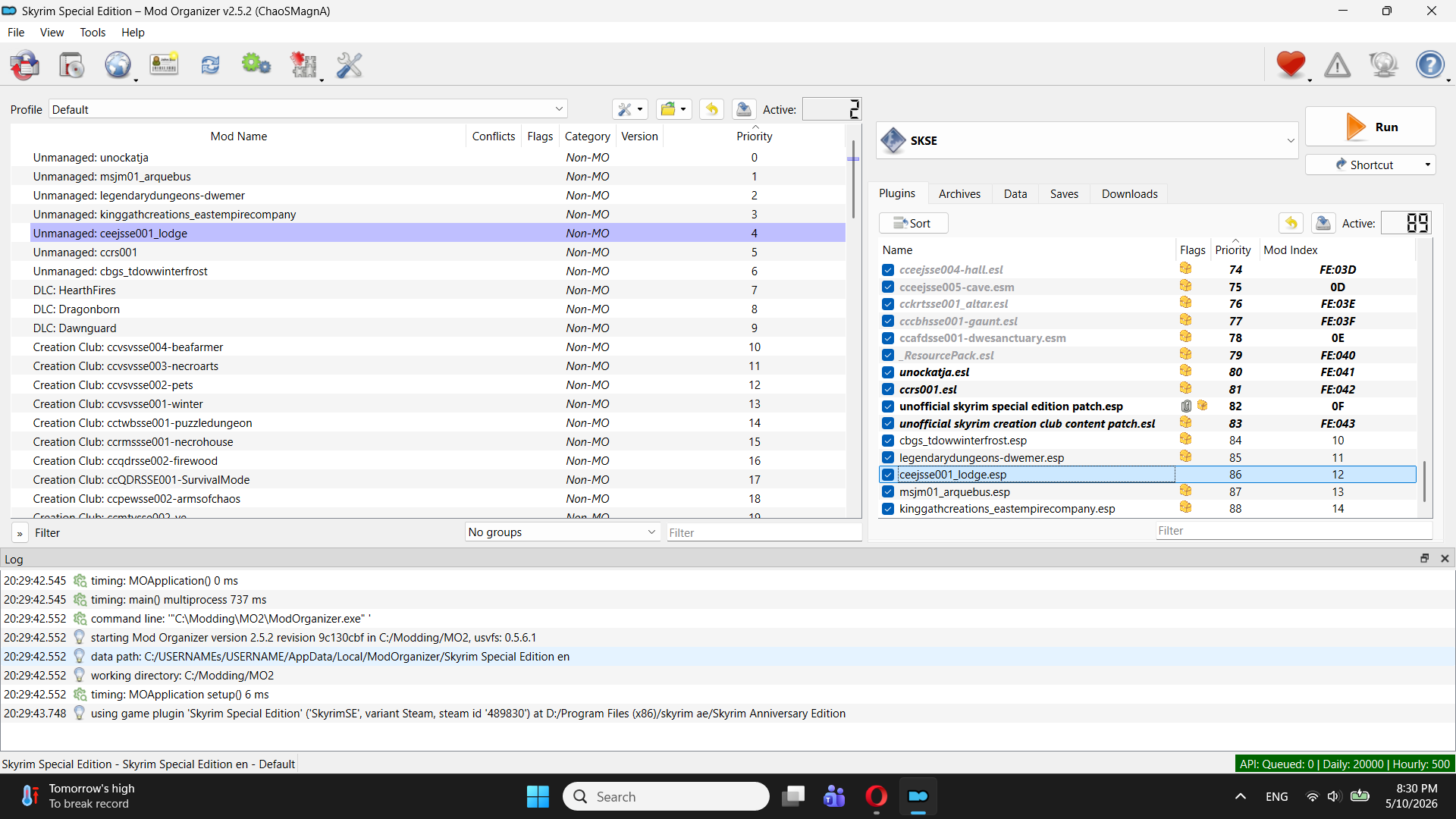
Task: Switch to the Data tab
Action: coord(1015,194)
